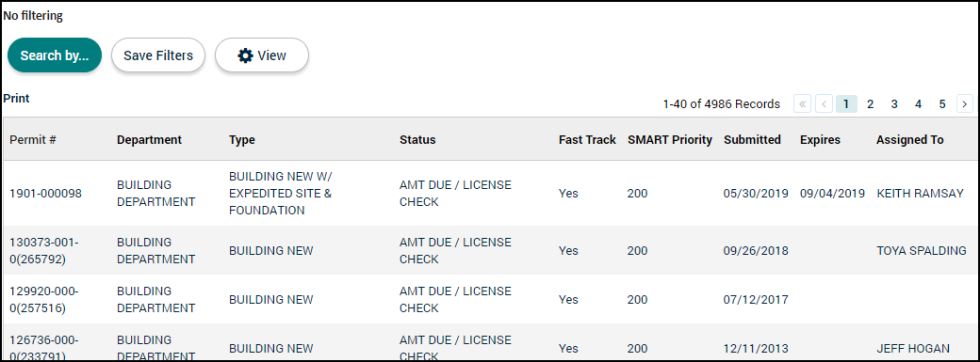Viewport: 980px width, 362px height.
Task: Open permit 130373-001-0(265792) row
Action: (490, 251)
